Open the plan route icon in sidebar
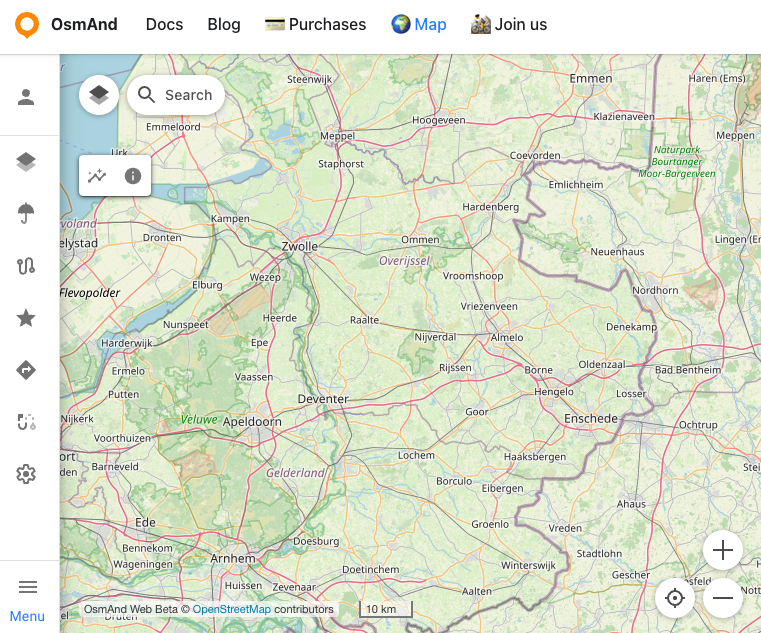Viewport: 761px width, 633px height. 27,422
